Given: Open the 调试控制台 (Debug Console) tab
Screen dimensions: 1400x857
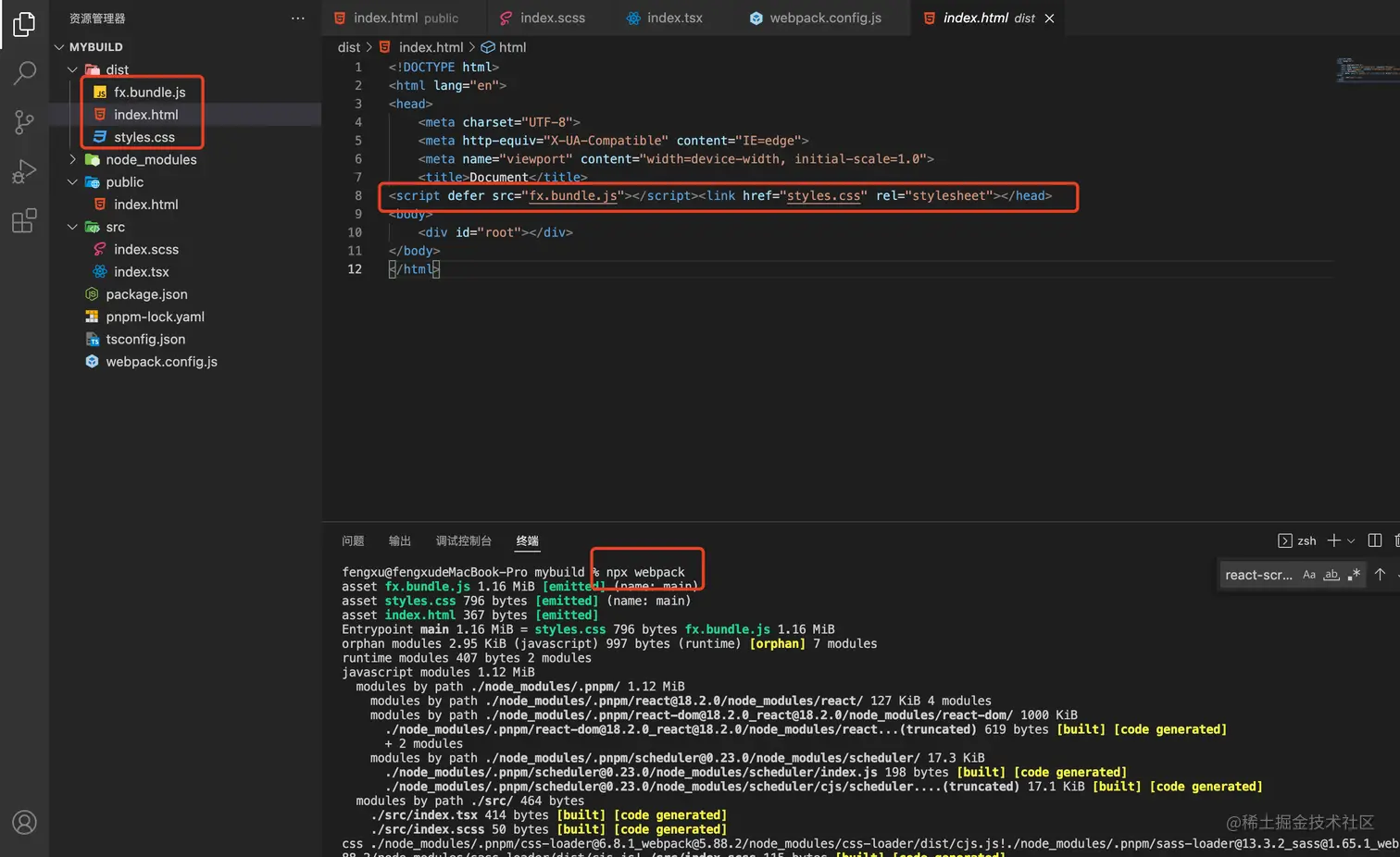Looking at the screenshot, I should tap(464, 541).
